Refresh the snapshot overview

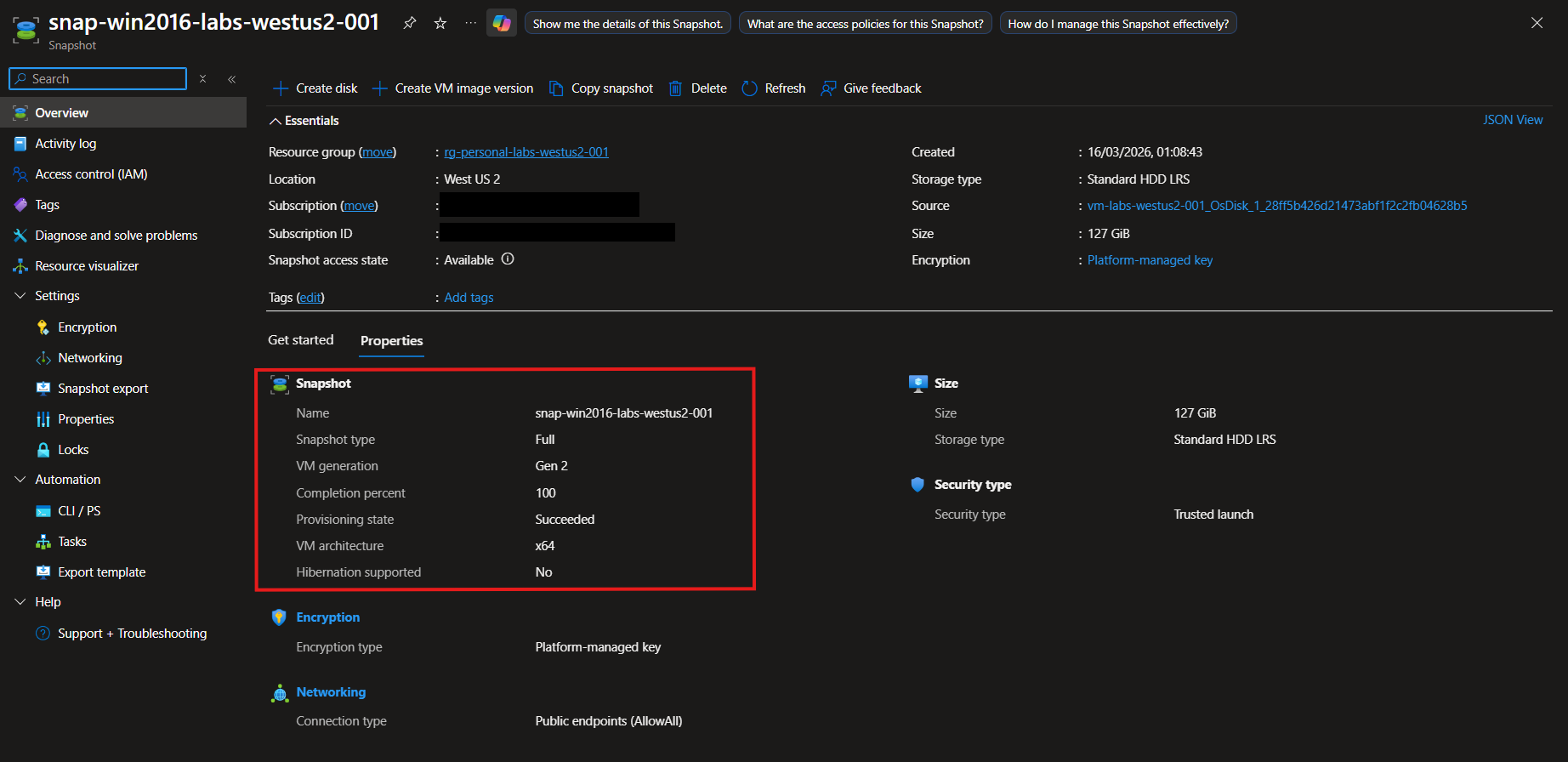tap(774, 88)
